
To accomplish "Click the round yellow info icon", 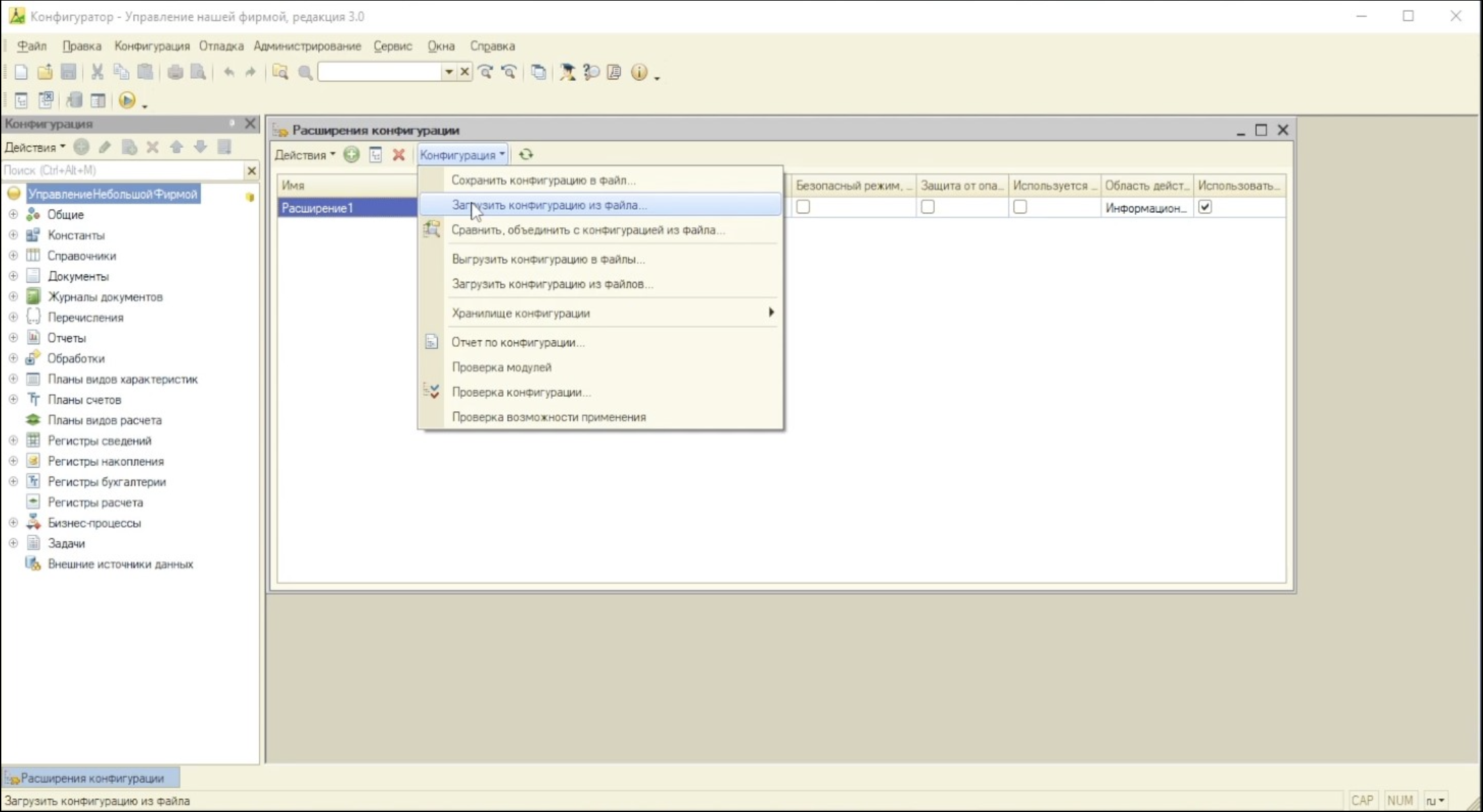I will [638, 72].
